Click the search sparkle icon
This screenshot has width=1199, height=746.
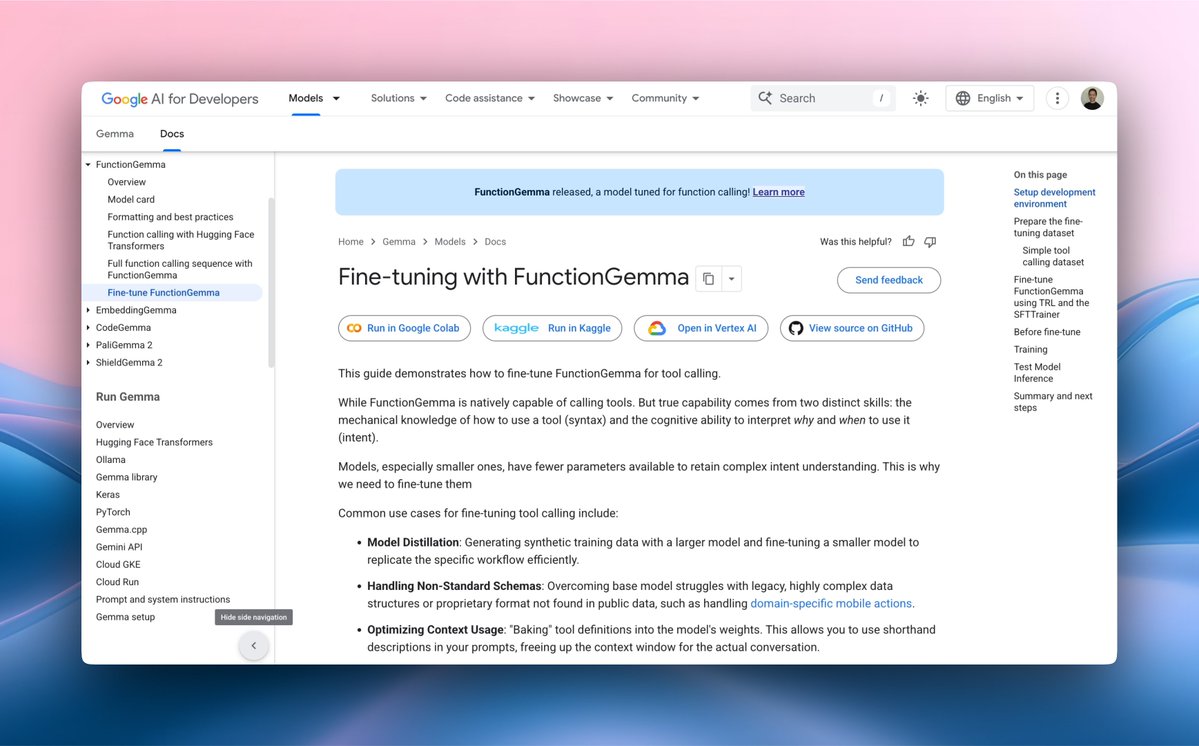765,98
